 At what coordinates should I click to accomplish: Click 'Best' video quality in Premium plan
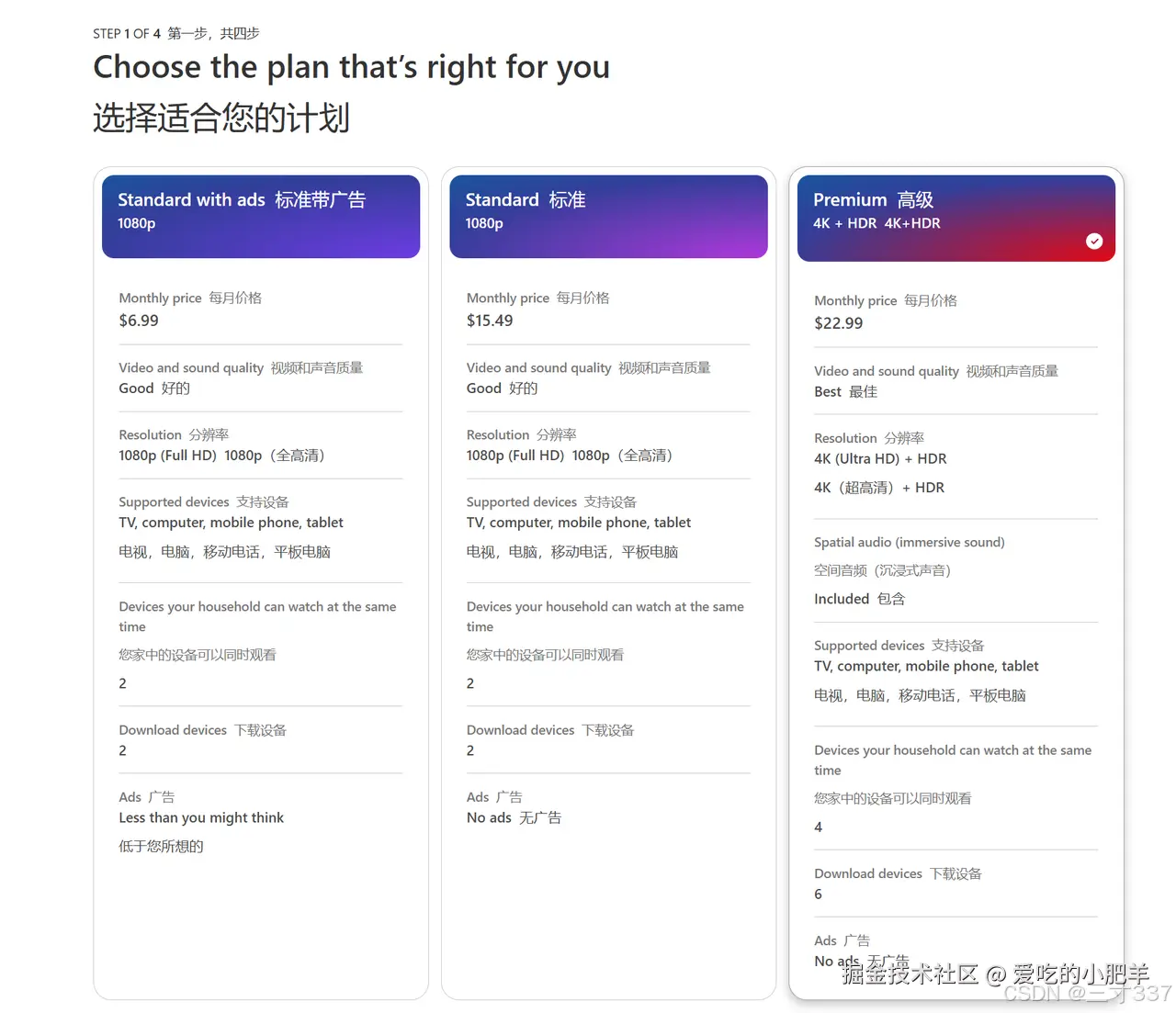coord(828,391)
